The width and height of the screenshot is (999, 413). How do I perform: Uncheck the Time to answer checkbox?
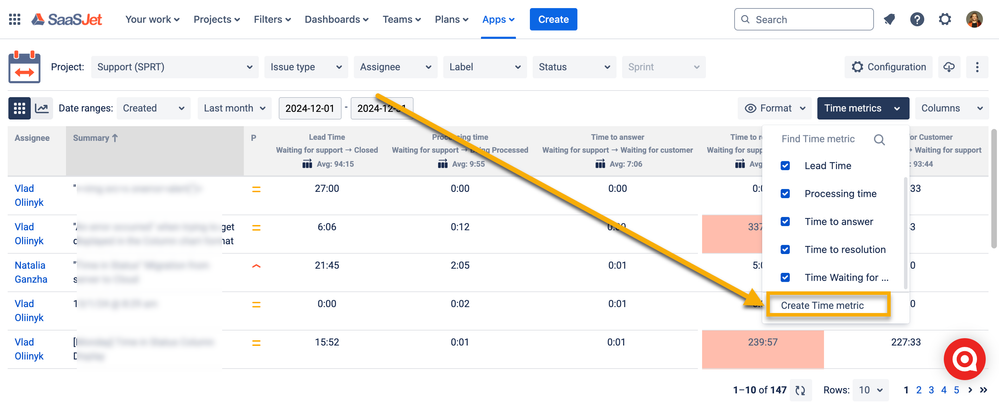point(785,222)
